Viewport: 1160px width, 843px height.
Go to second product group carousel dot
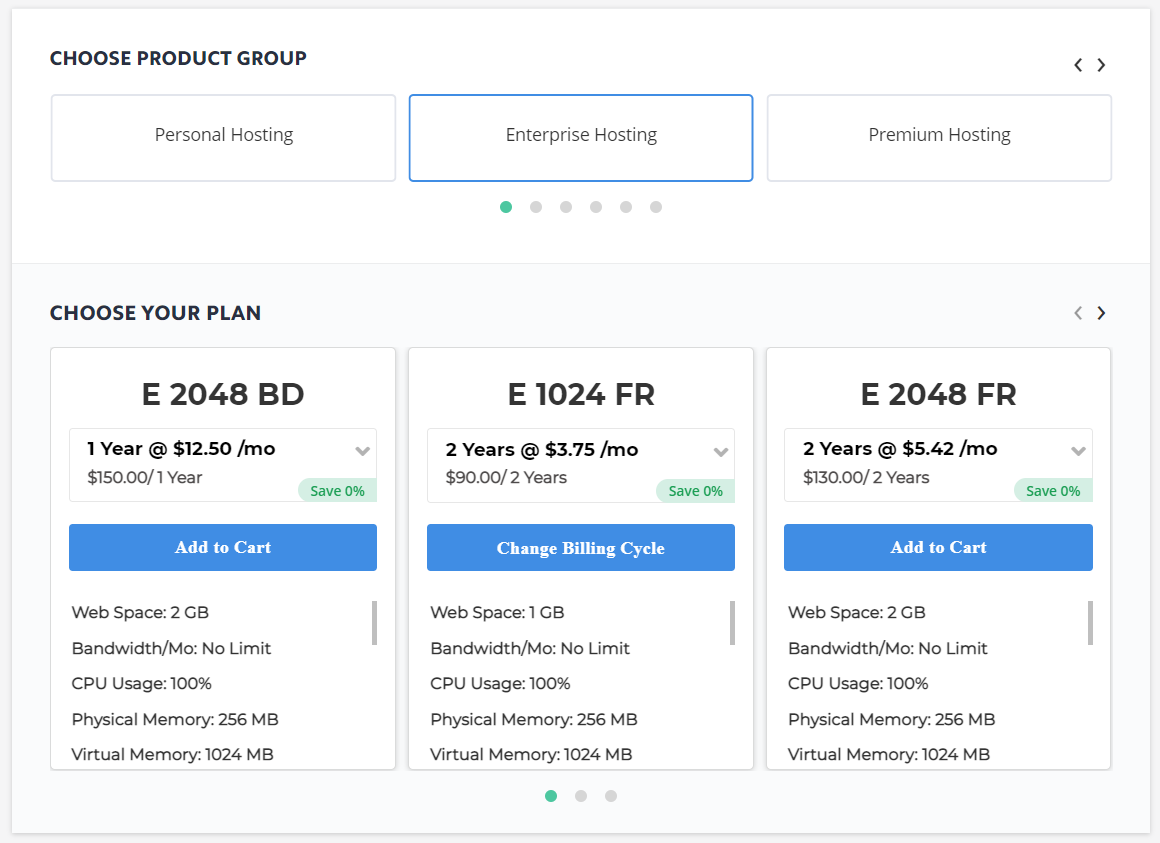[536, 207]
